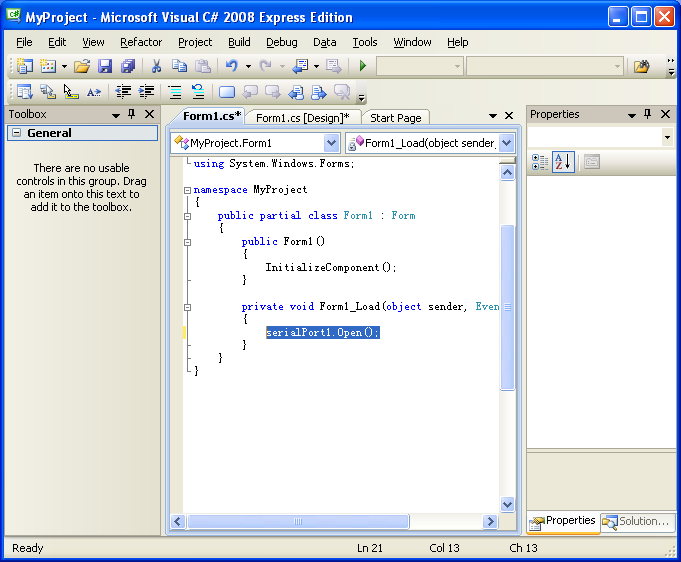The width and height of the screenshot is (681, 562).
Task: Click the Redo arrow icon
Action: click(x=265, y=66)
